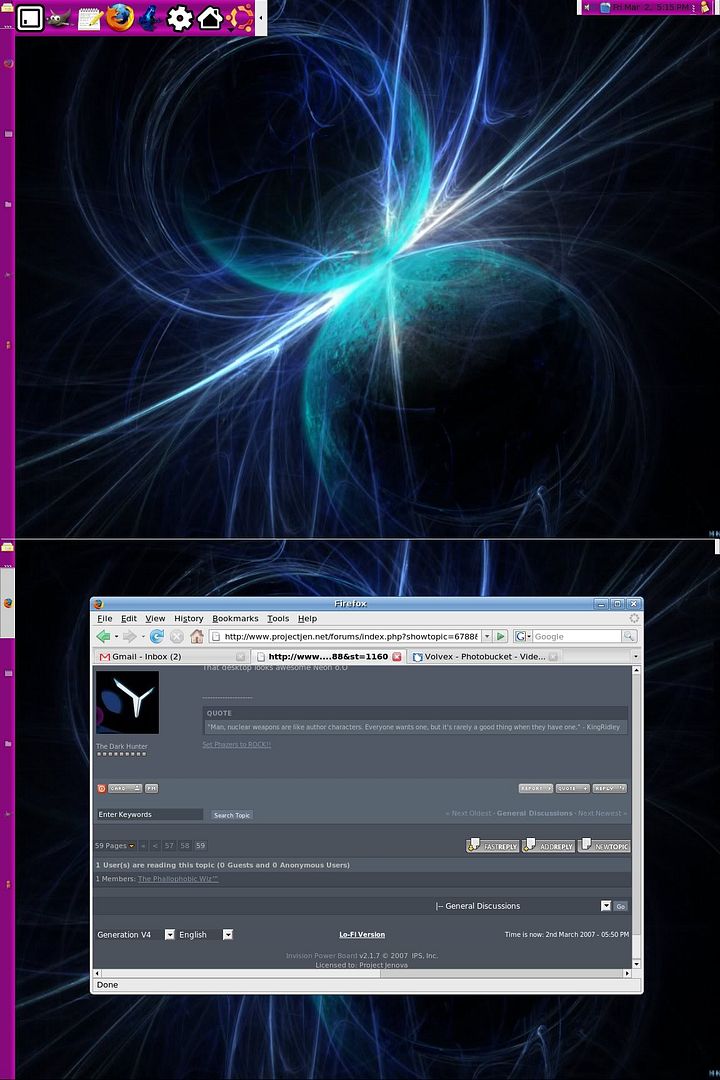Open the View menu in Firefox
The image size is (720, 1080).
(155, 619)
